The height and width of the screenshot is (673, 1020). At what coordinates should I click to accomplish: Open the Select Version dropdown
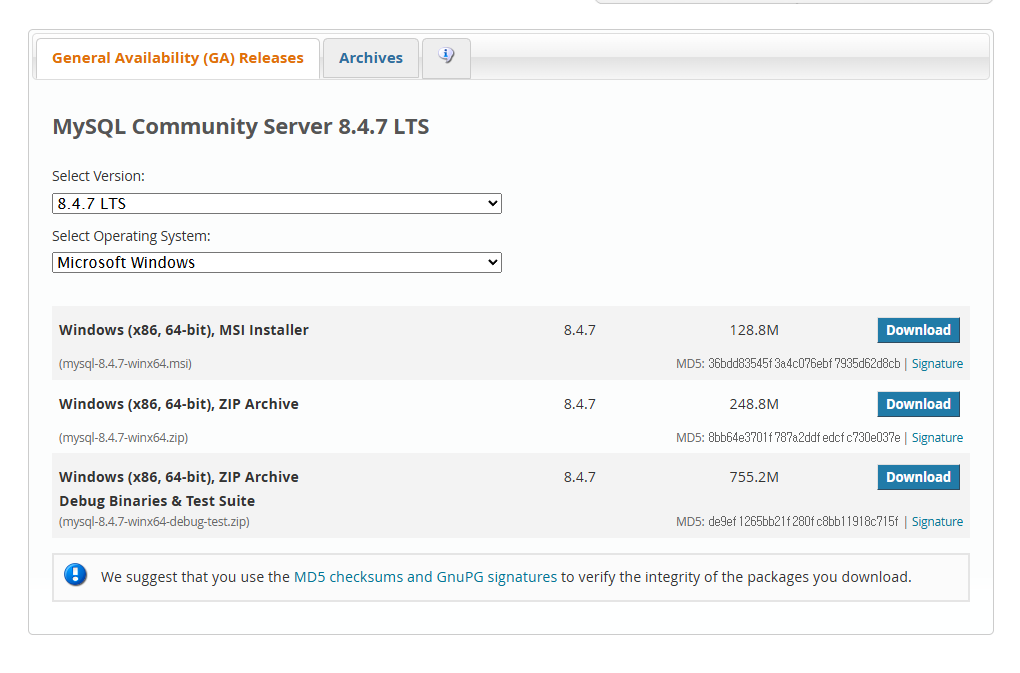point(276,204)
